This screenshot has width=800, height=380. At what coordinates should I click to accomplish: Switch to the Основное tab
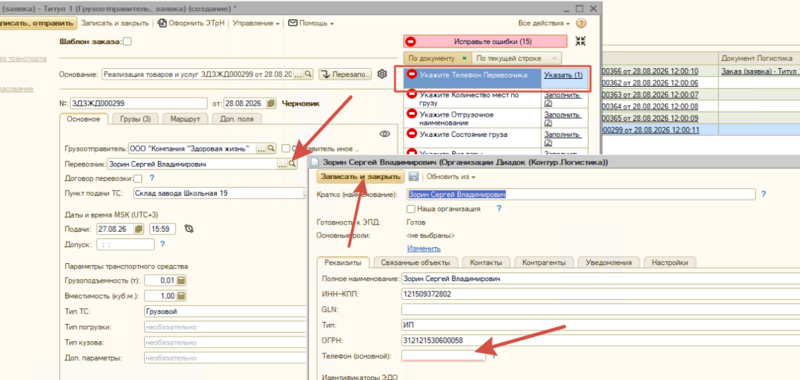coord(84,119)
